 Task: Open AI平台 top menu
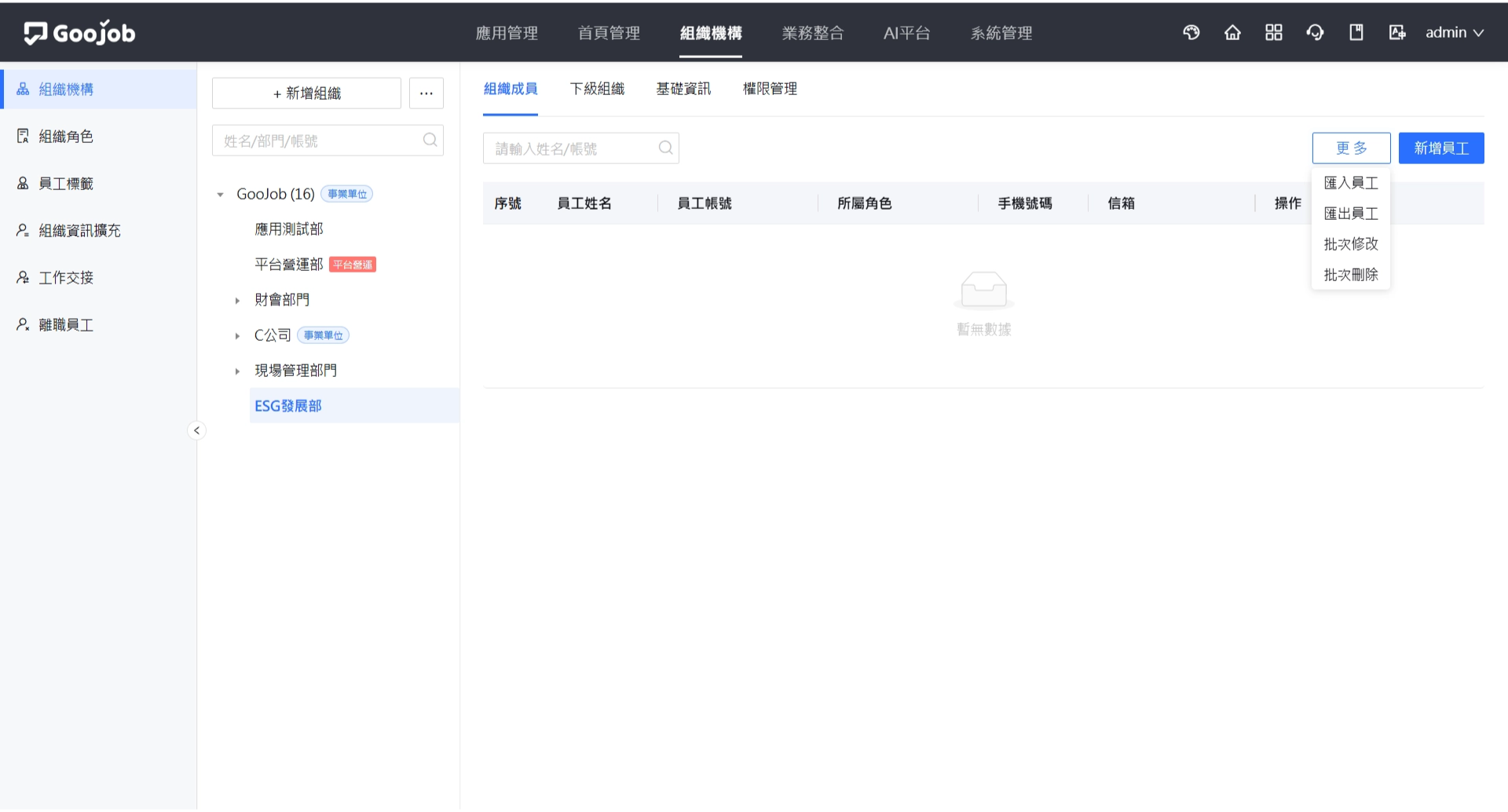[906, 33]
